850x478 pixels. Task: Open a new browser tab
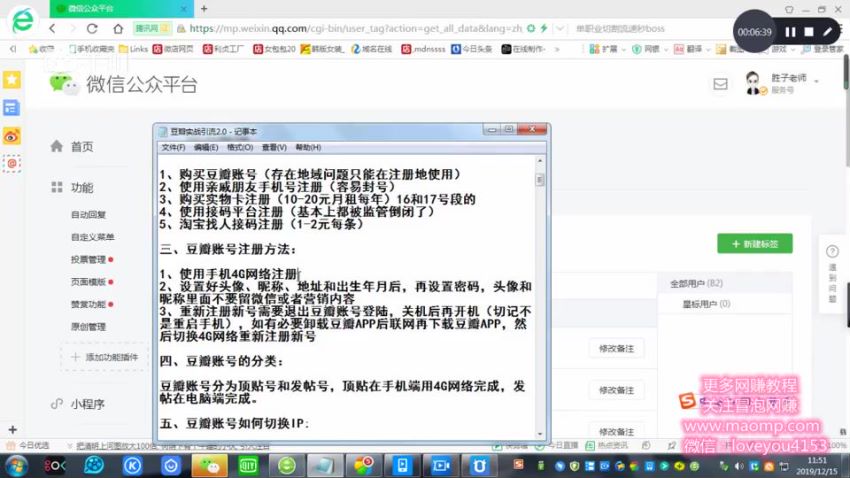[204, 9]
